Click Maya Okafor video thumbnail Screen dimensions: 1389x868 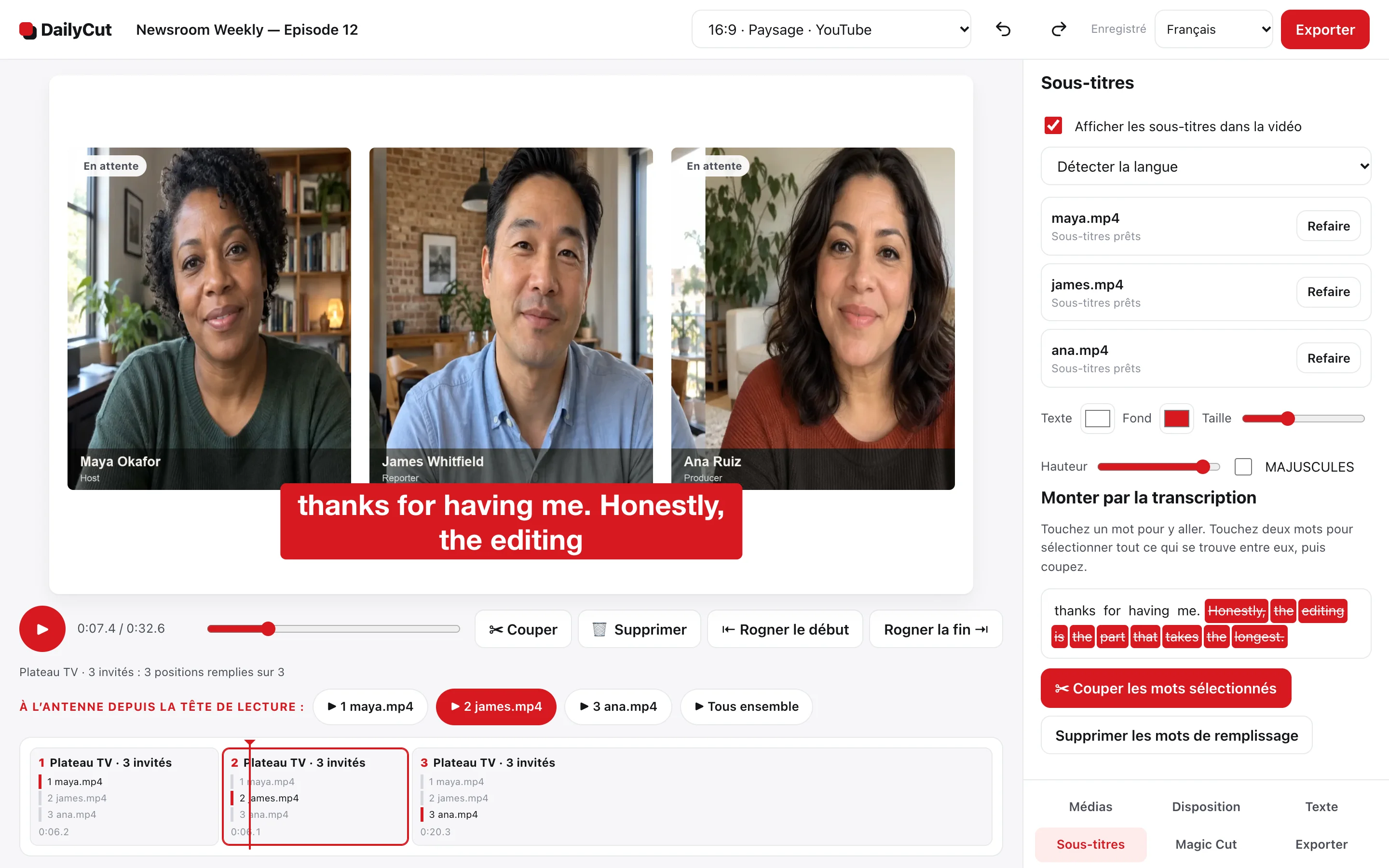click(x=209, y=319)
